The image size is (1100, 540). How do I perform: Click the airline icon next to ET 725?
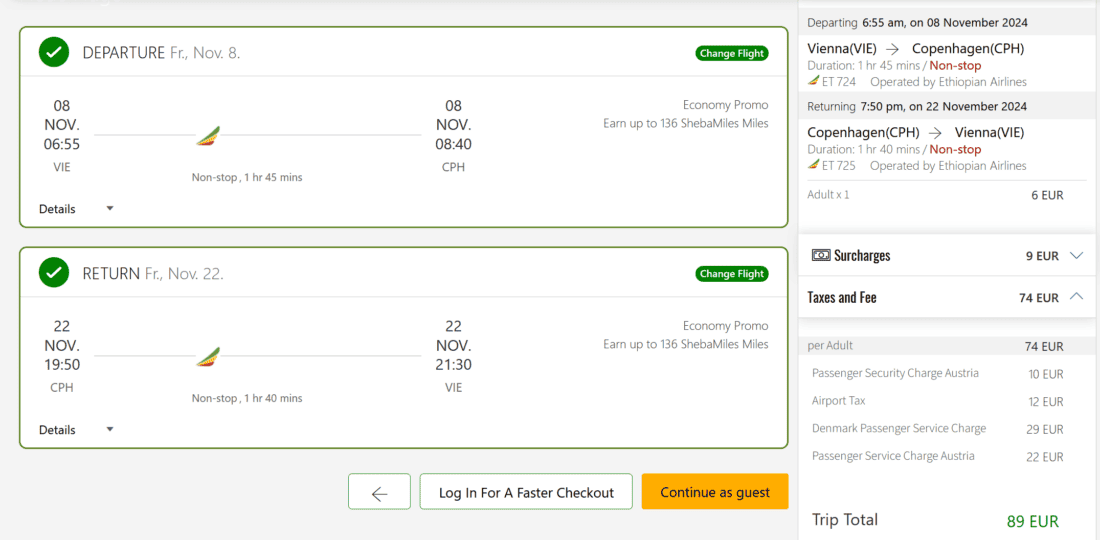tap(813, 166)
